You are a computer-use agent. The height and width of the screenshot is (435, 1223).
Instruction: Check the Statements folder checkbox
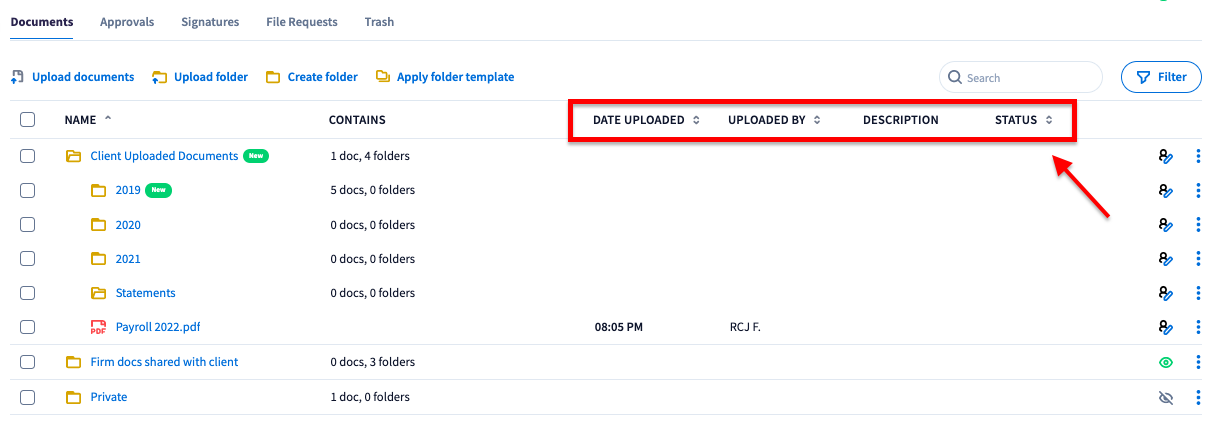coord(28,293)
